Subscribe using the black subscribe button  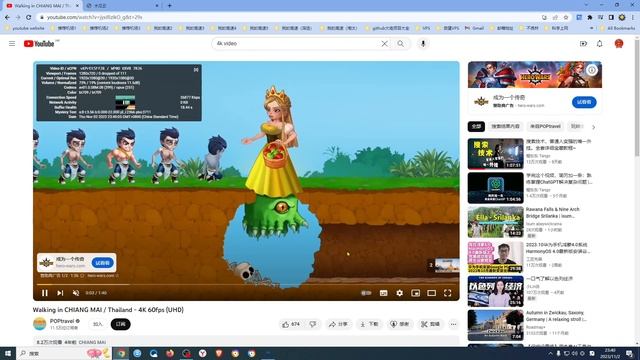pyautogui.click(x=120, y=324)
